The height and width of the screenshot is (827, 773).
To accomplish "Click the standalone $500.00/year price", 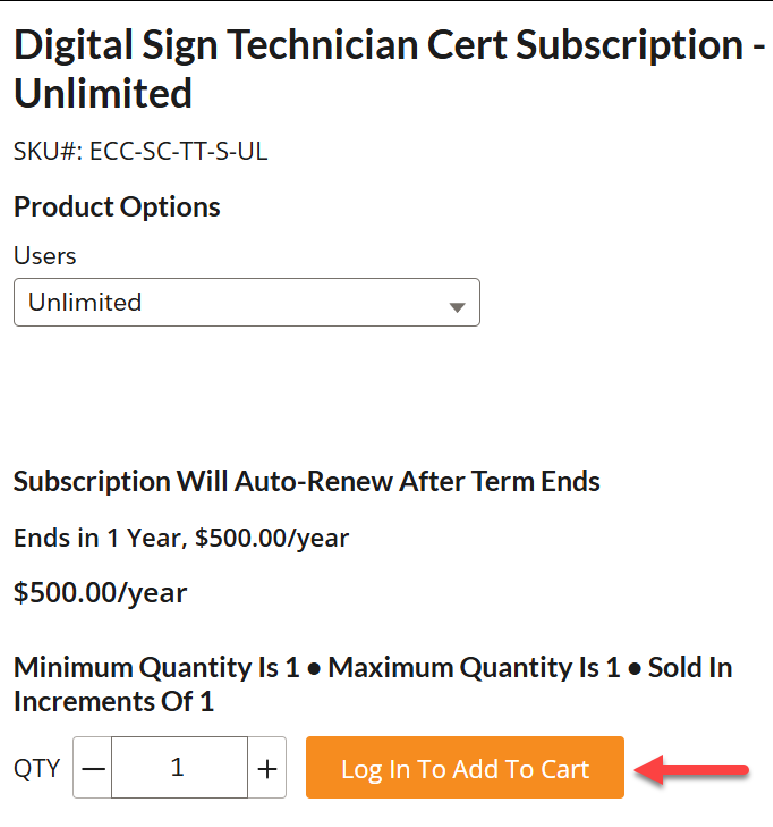I will tap(100, 592).
